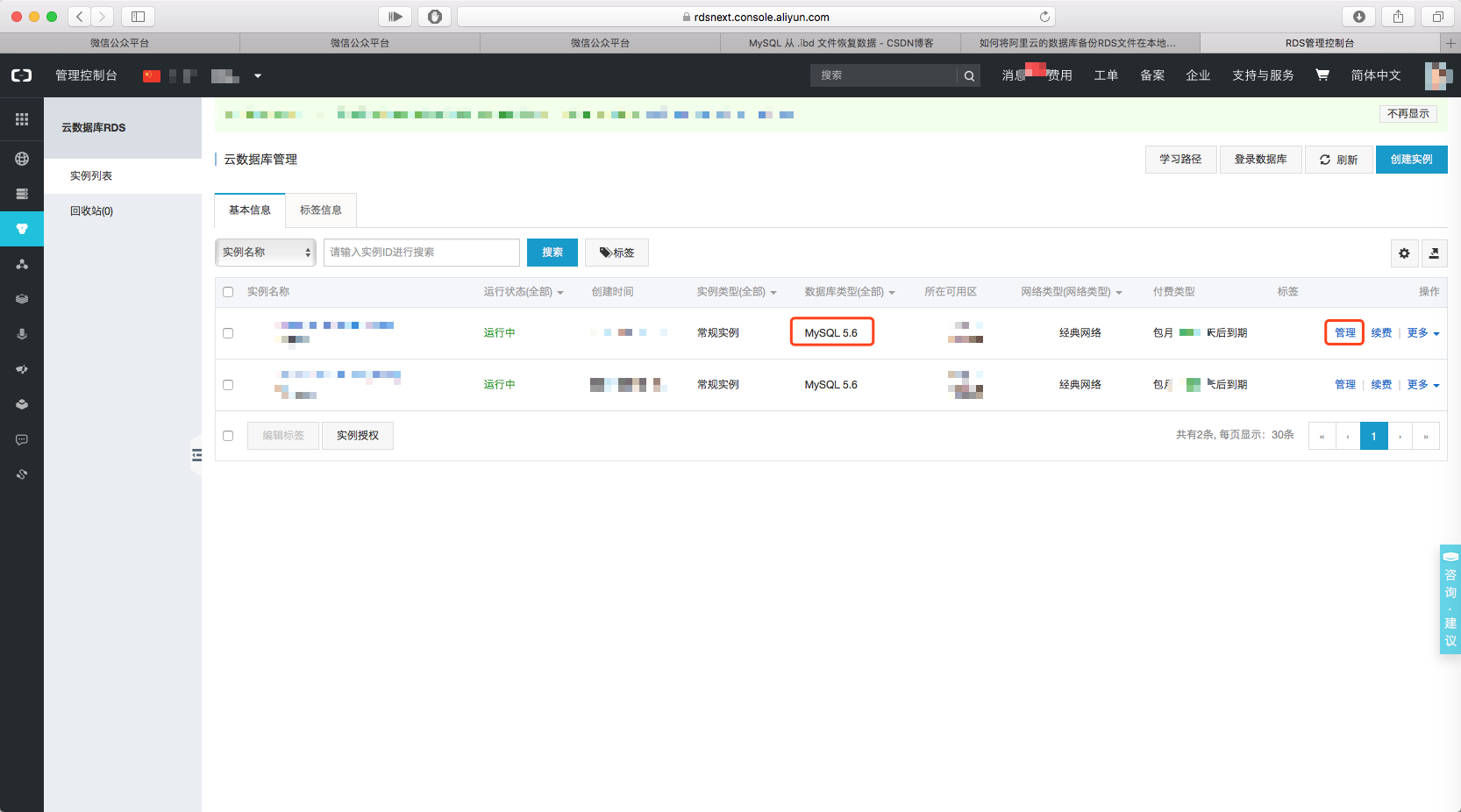
Task: Check the second instance row checkbox
Action: click(228, 385)
